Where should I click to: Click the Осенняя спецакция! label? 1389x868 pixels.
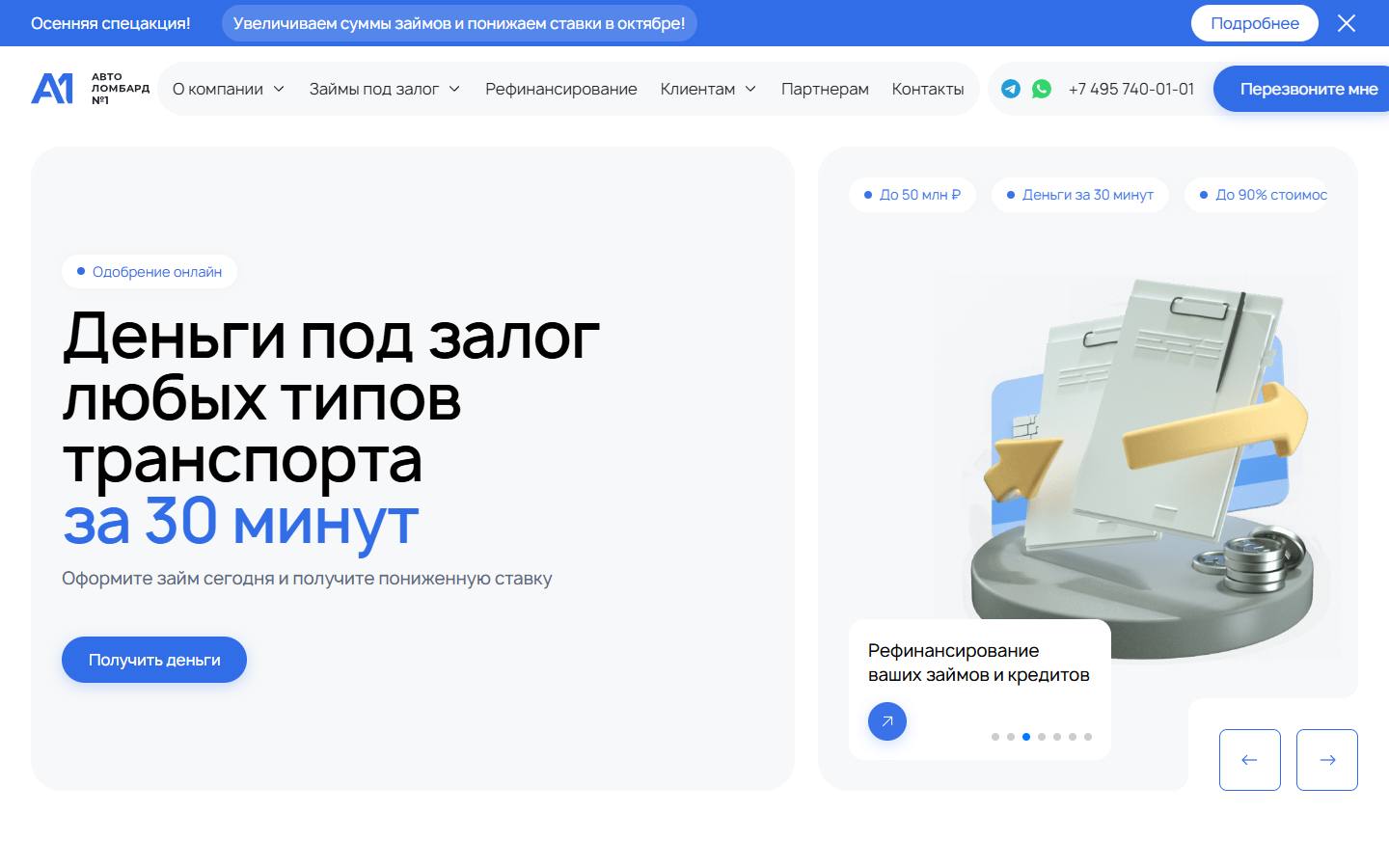tap(111, 23)
